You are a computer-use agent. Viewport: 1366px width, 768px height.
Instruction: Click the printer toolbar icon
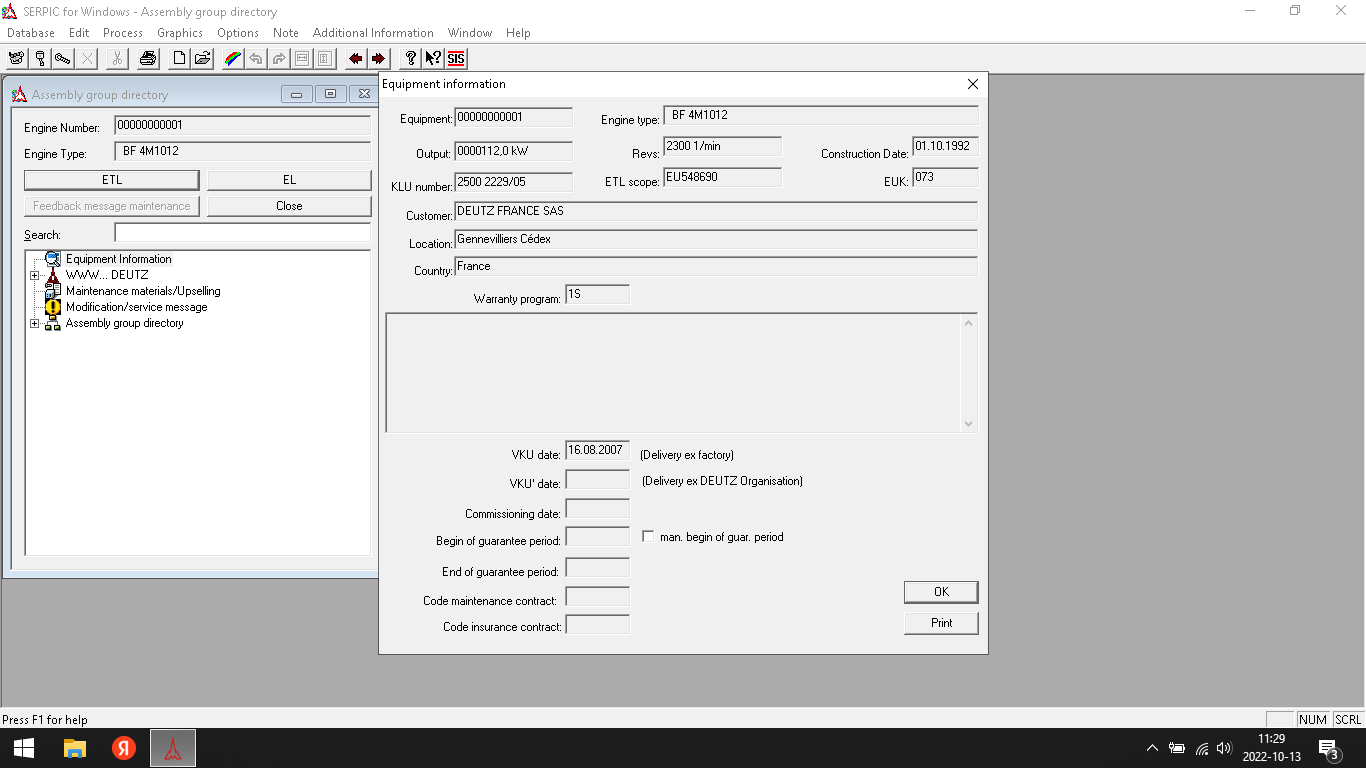coord(147,58)
